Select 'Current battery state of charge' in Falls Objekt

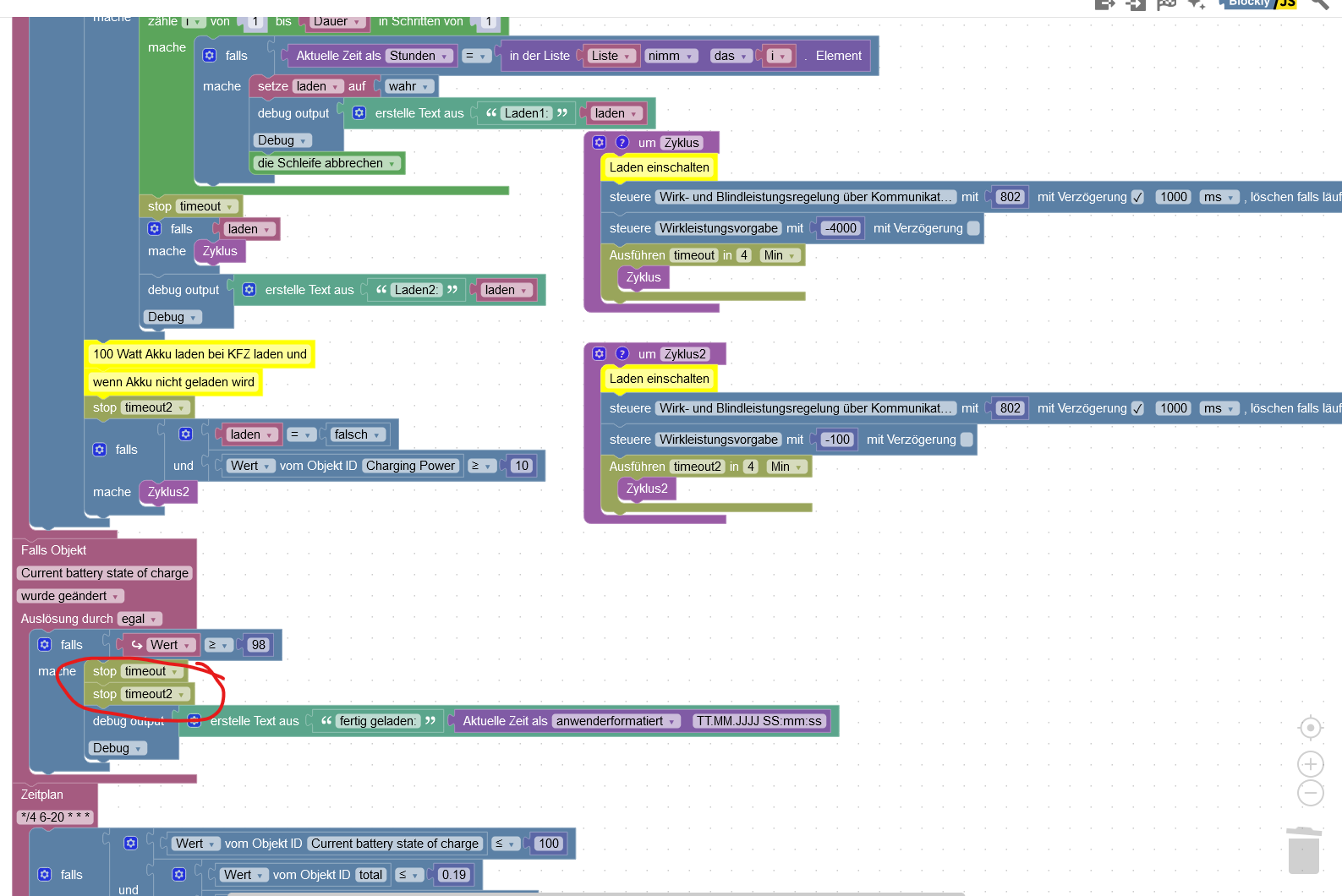coord(105,573)
